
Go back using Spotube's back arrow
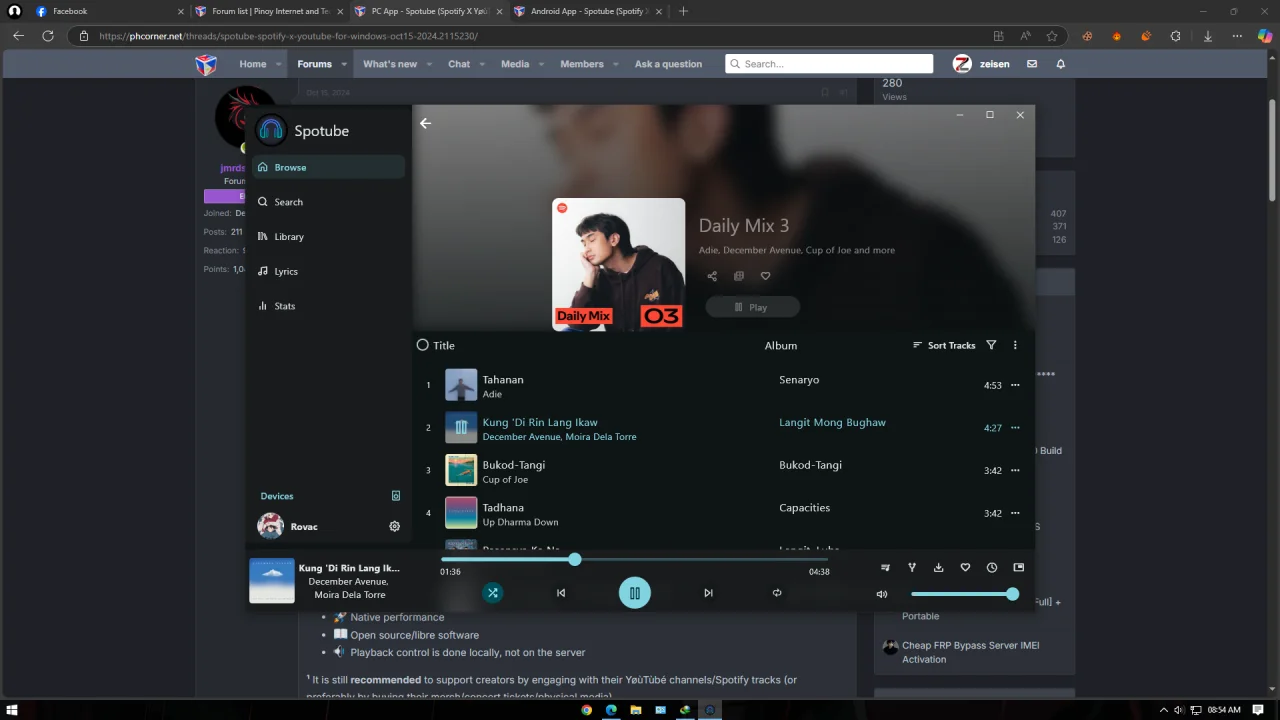pyautogui.click(x=425, y=123)
